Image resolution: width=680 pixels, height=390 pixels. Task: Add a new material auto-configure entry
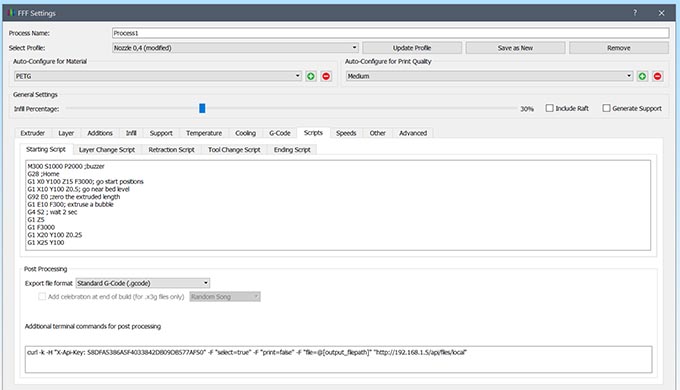311,76
